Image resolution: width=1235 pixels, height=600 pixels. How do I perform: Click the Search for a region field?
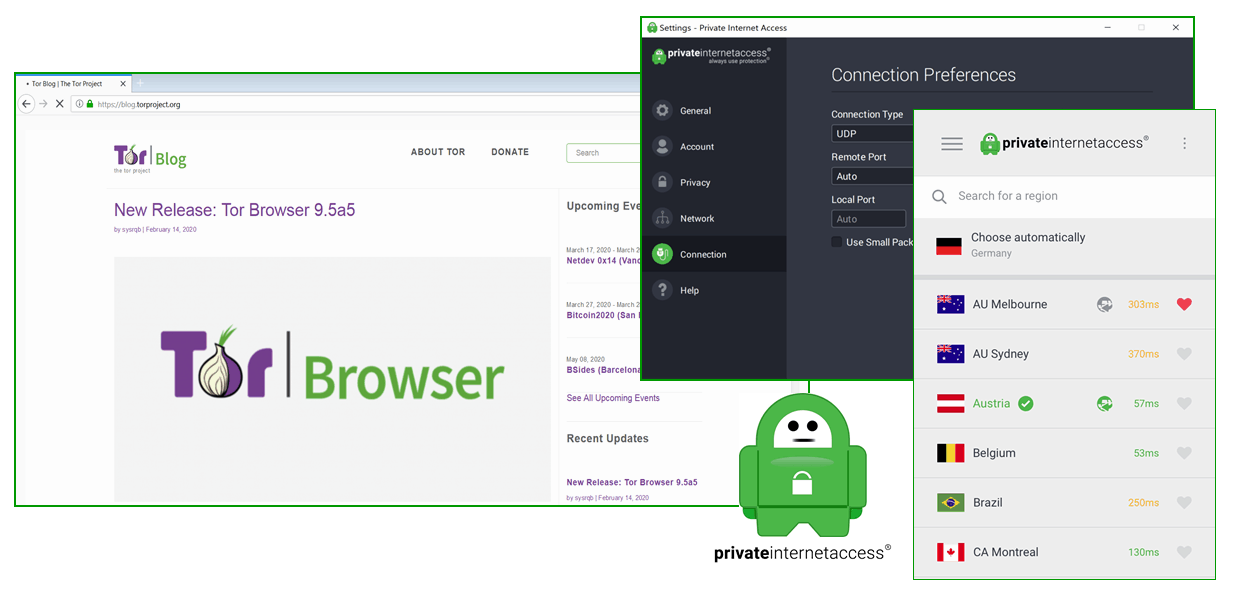pyautogui.click(x=1064, y=197)
